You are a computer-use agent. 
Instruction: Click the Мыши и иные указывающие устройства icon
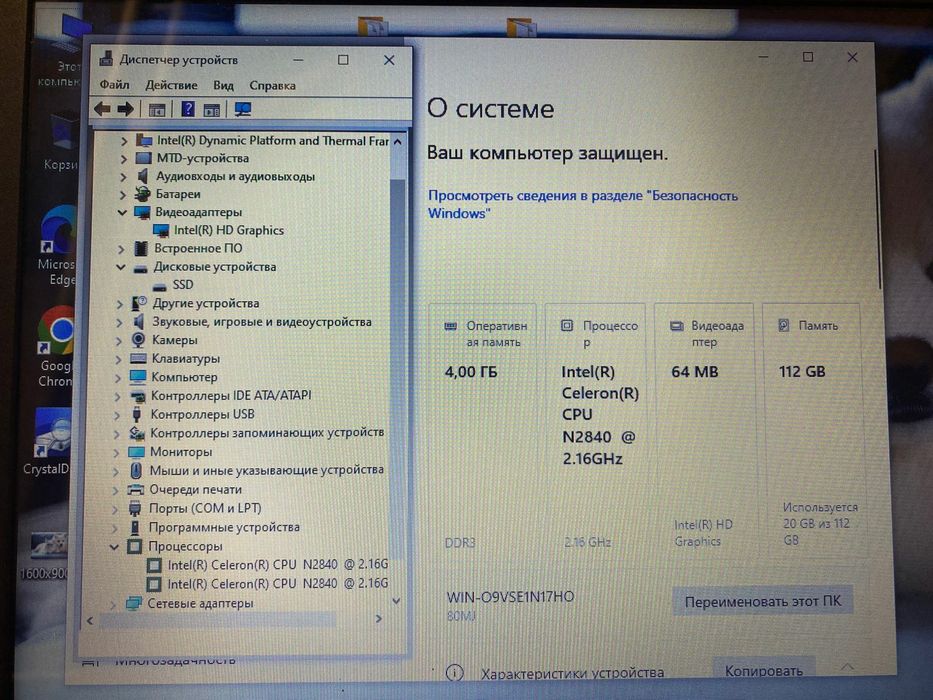coord(136,470)
